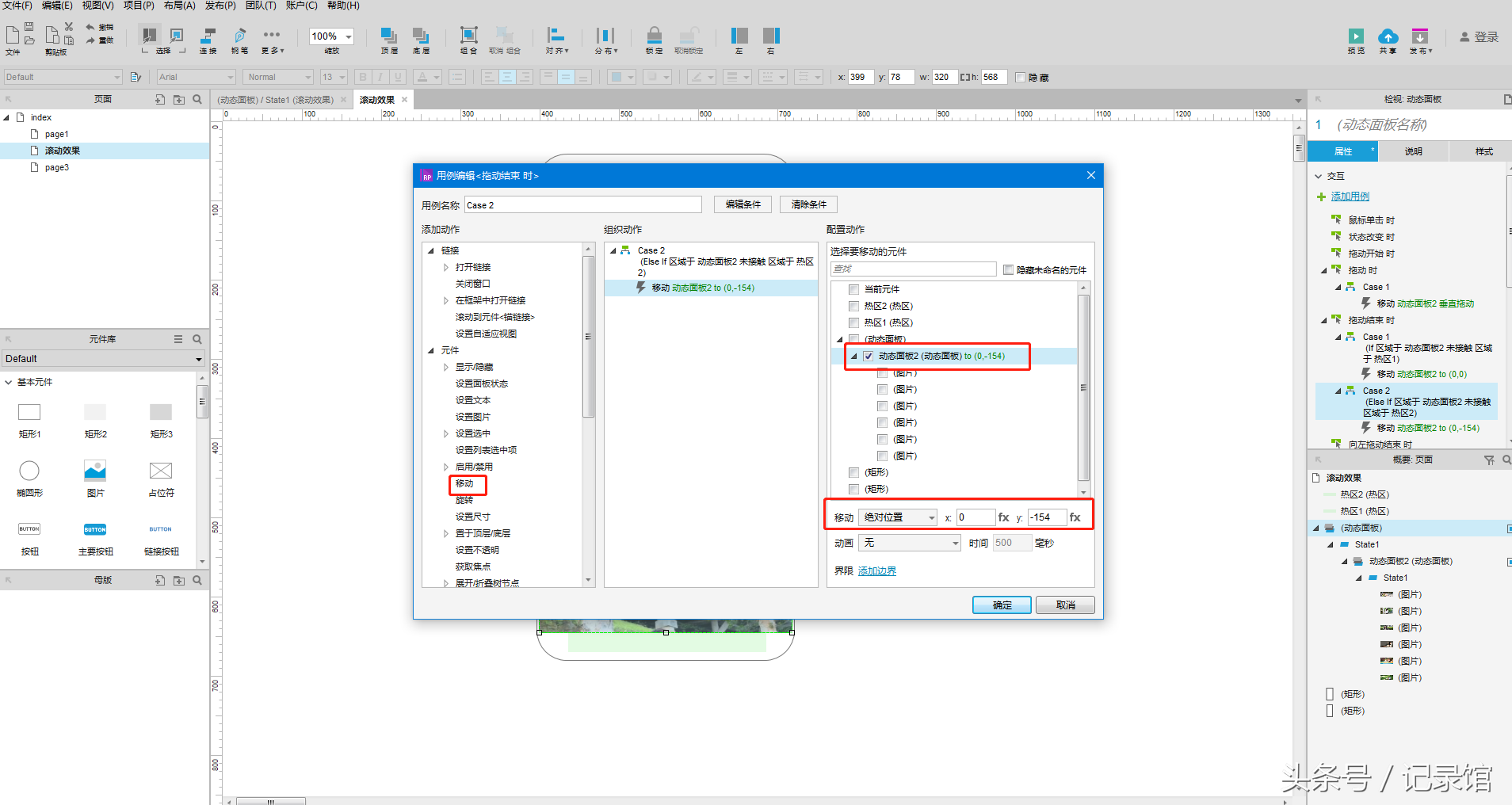Click the Connect (连接) tool icon

click(x=208, y=36)
